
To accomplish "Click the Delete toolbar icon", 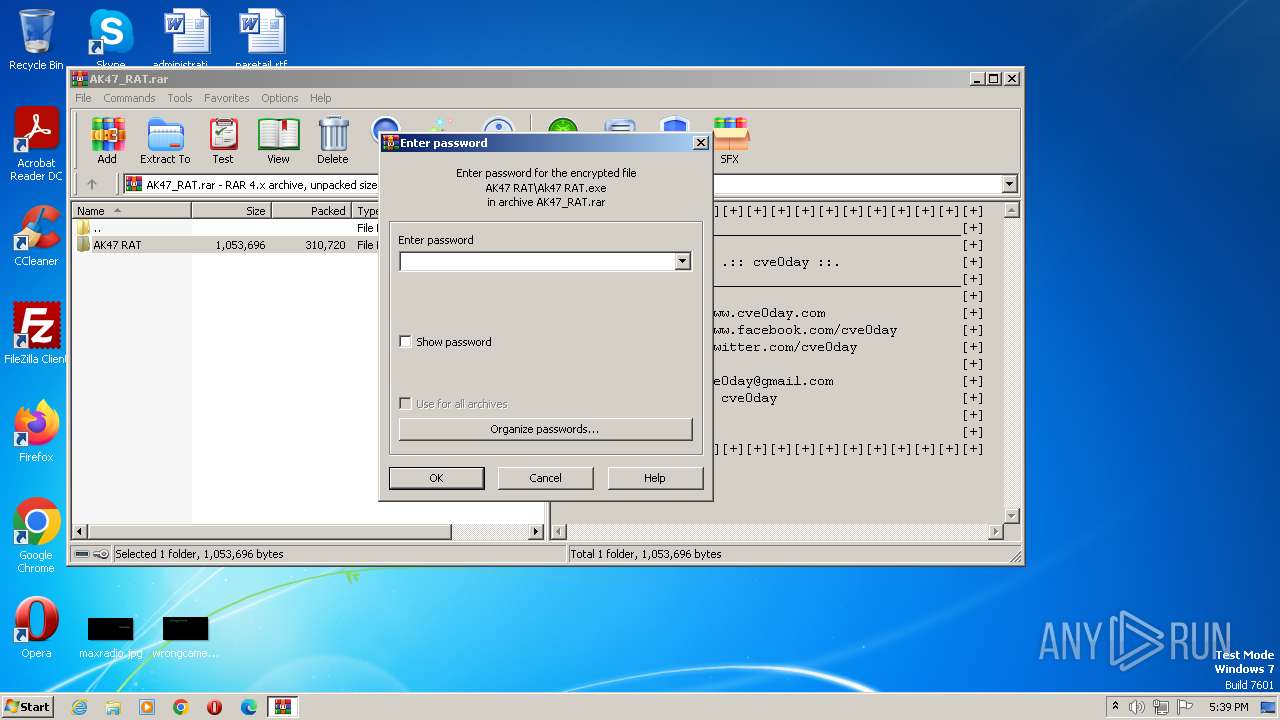I will (333, 140).
